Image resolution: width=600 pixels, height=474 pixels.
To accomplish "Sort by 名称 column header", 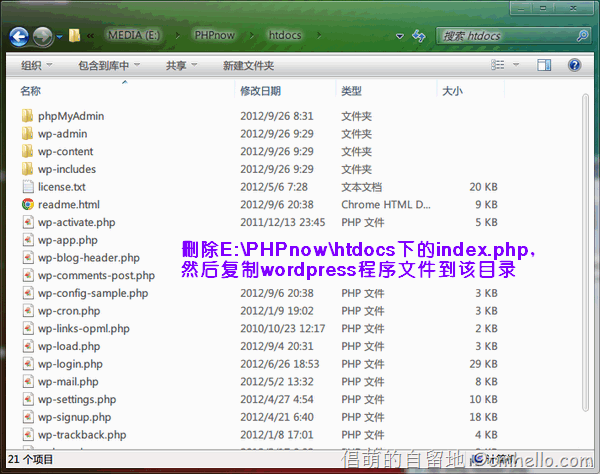I will [x=30, y=91].
